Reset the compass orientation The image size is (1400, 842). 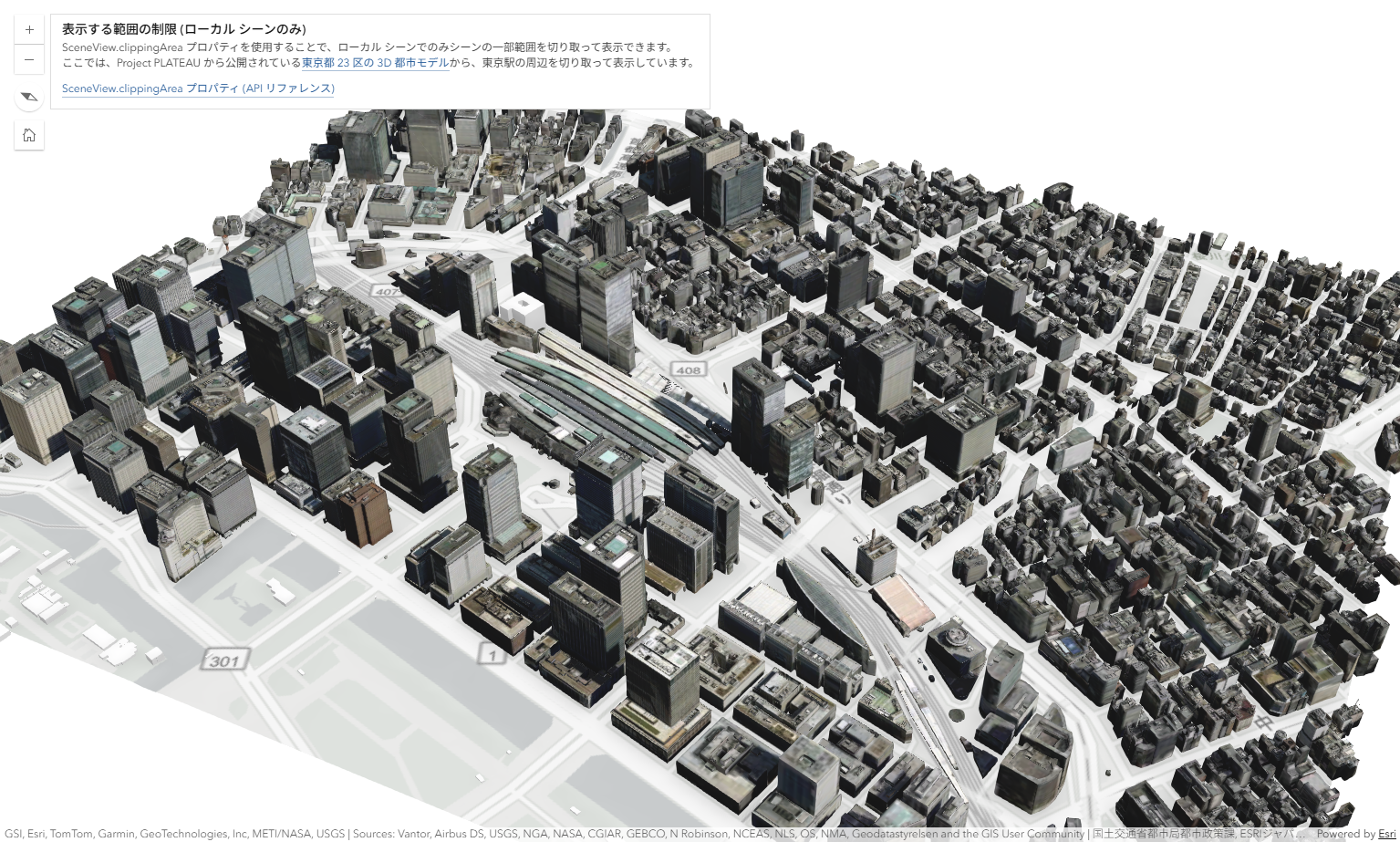(29, 97)
